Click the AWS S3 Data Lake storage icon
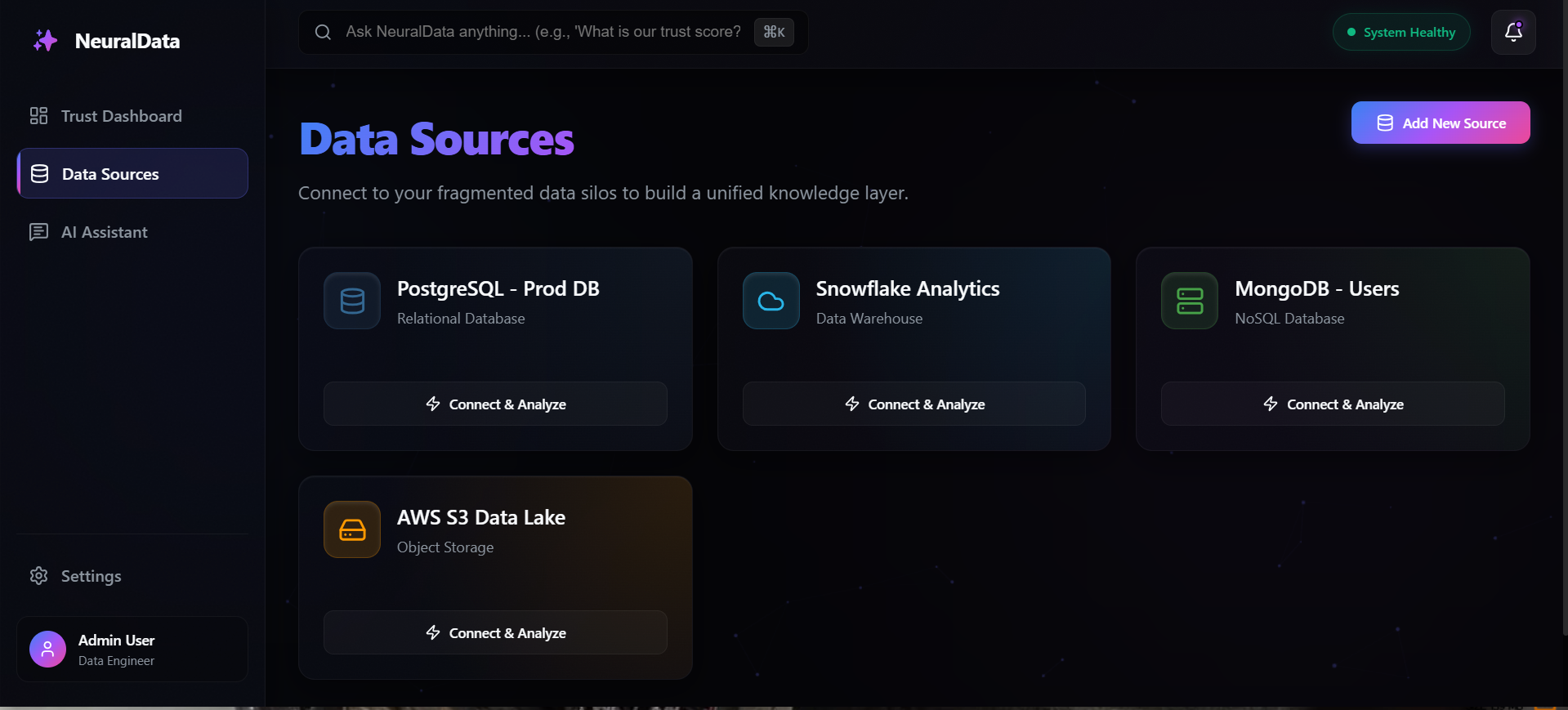Viewport: 1568px width, 710px height. (351, 529)
